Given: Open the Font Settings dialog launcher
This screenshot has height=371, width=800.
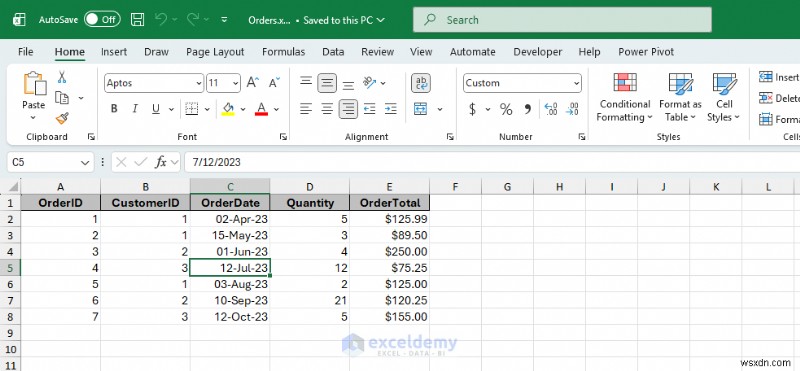Looking at the screenshot, I should (x=283, y=137).
